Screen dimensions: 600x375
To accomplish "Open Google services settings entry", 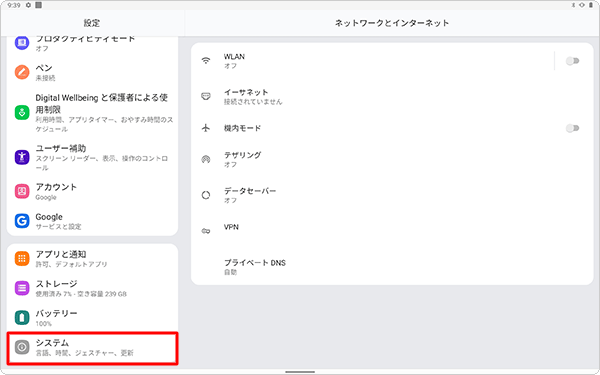I will coord(92,221).
